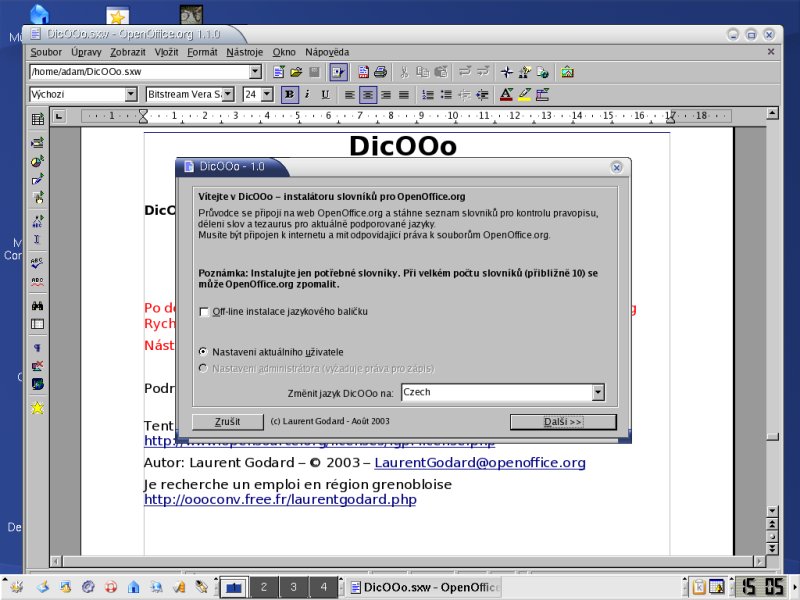The image size is (800, 600).
Task: Align text to the right
Action: (x=386, y=94)
